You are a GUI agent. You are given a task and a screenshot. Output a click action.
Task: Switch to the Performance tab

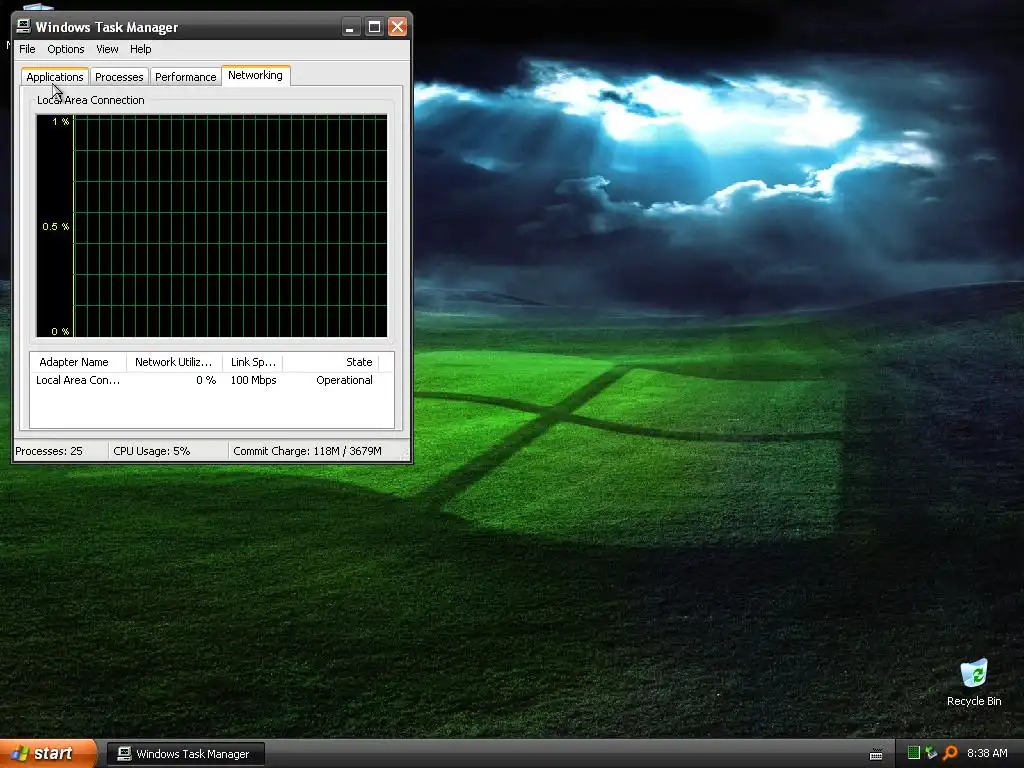tap(185, 76)
